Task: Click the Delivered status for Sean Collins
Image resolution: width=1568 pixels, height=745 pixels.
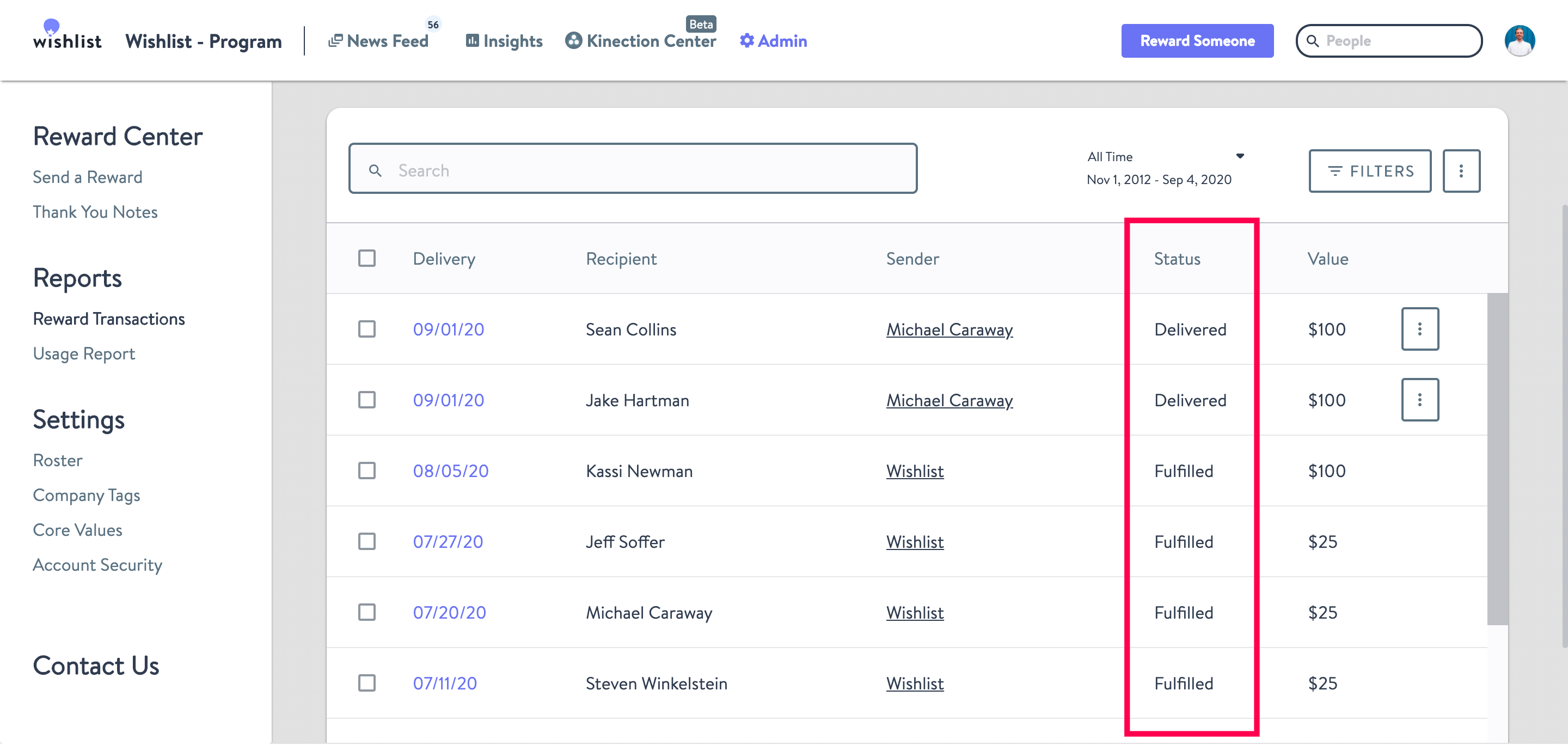Action: coord(1190,329)
